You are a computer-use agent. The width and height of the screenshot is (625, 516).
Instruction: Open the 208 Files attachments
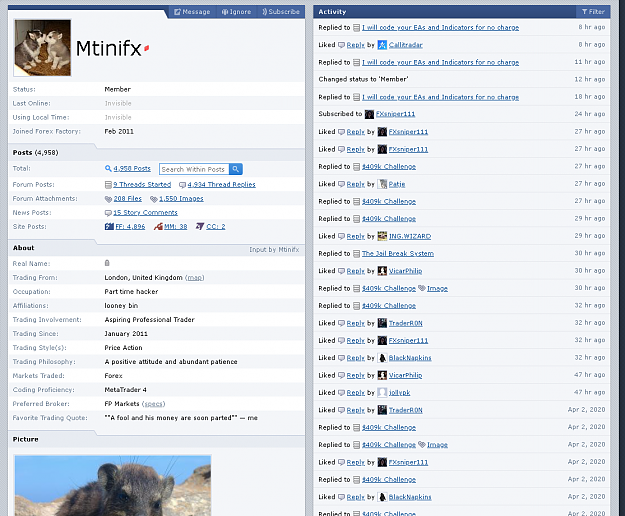[128, 198]
